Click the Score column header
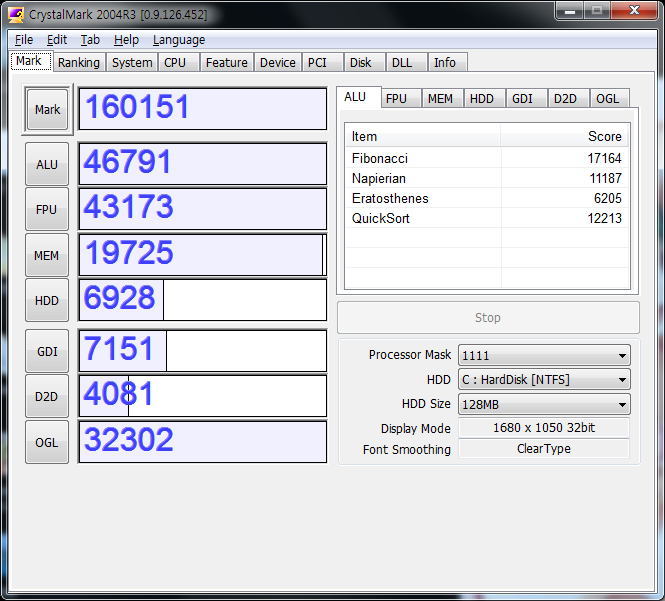Viewport: 665px width, 601px height. 564,136
